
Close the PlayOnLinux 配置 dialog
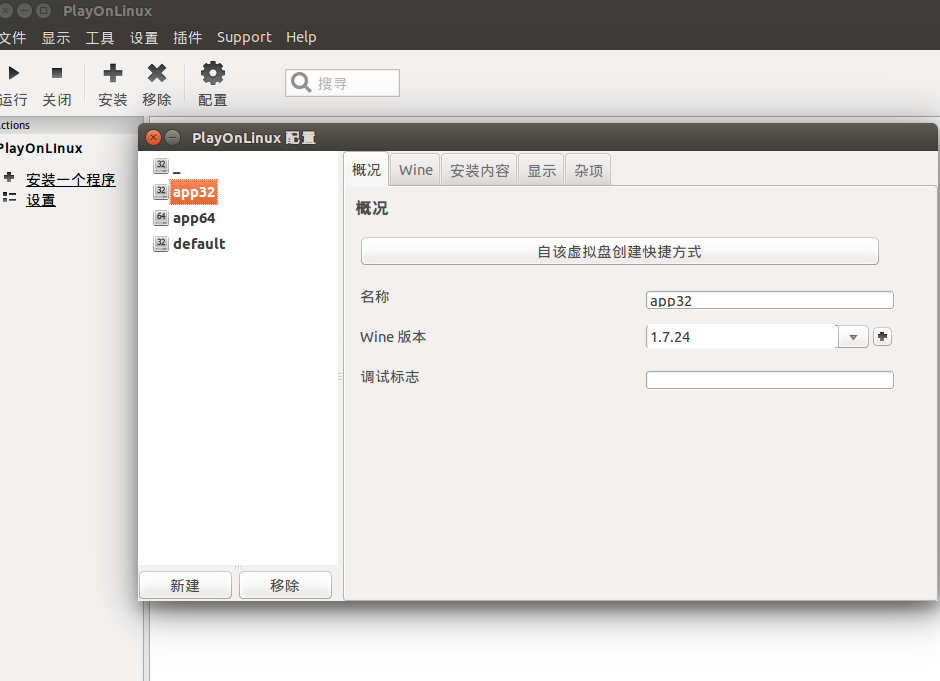tap(153, 138)
